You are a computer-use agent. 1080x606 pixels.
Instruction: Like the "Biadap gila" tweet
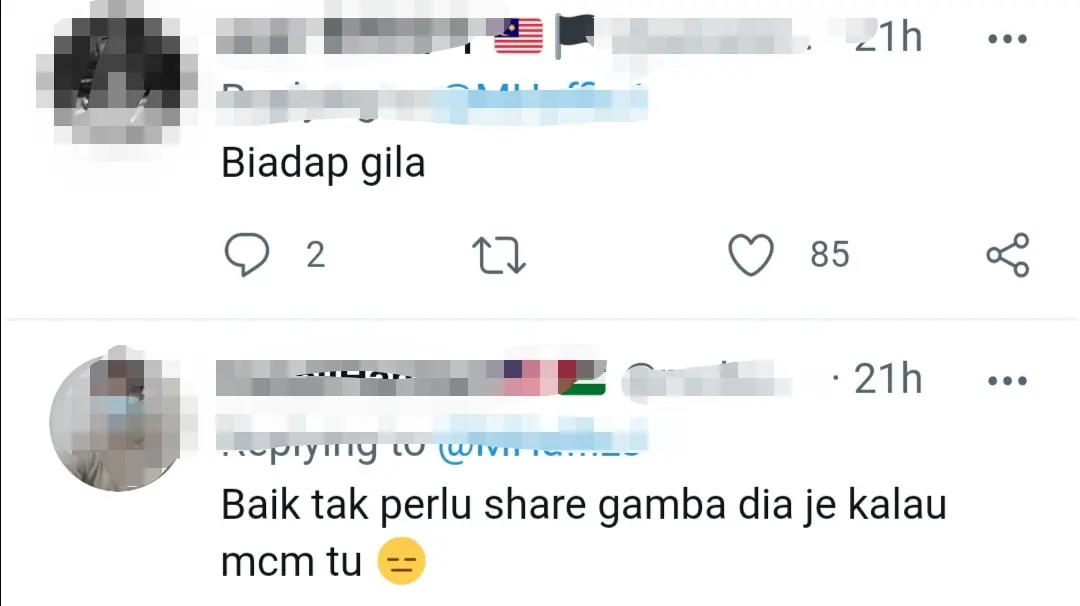click(x=751, y=255)
